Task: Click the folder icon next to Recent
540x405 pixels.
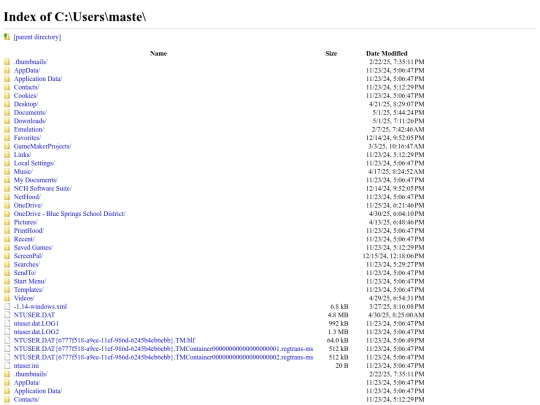Action: [x=7, y=239]
